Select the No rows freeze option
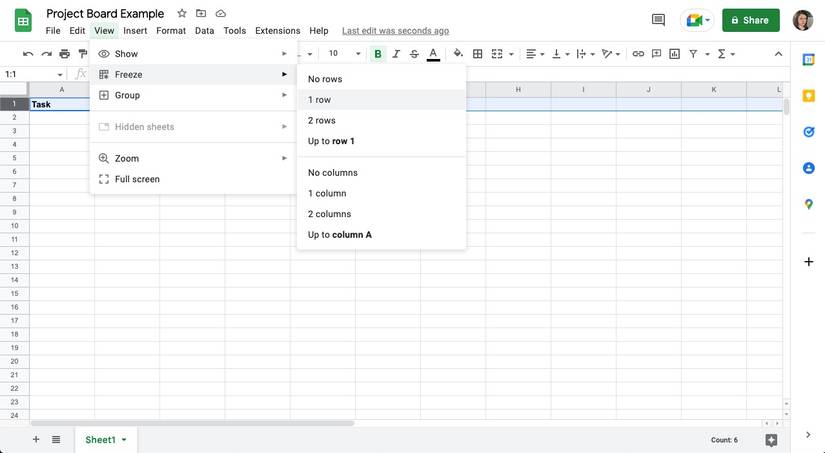Viewport: 825px width, 453px height. 381,79
